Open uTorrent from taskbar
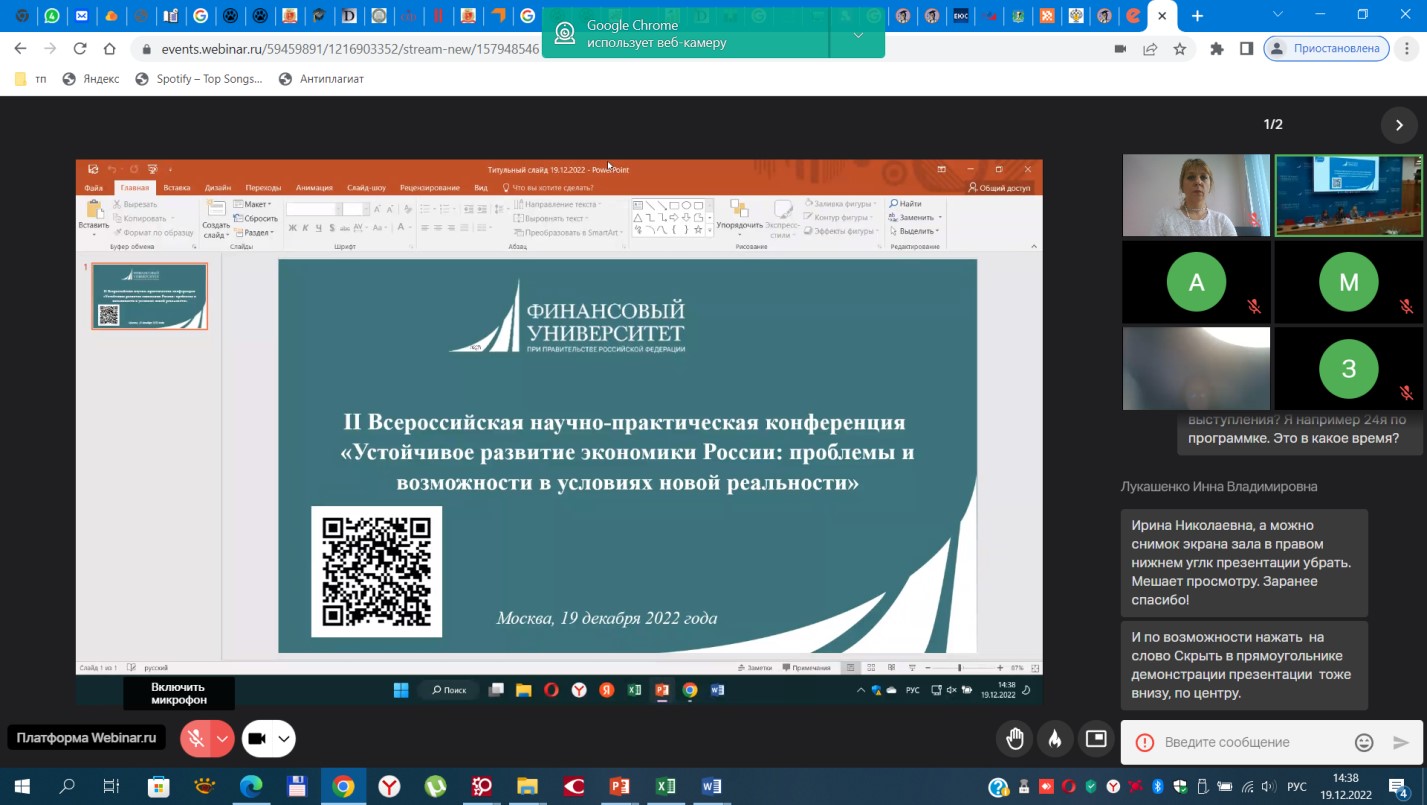This screenshot has height=805, width=1427. pyautogui.click(x=435, y=787)
